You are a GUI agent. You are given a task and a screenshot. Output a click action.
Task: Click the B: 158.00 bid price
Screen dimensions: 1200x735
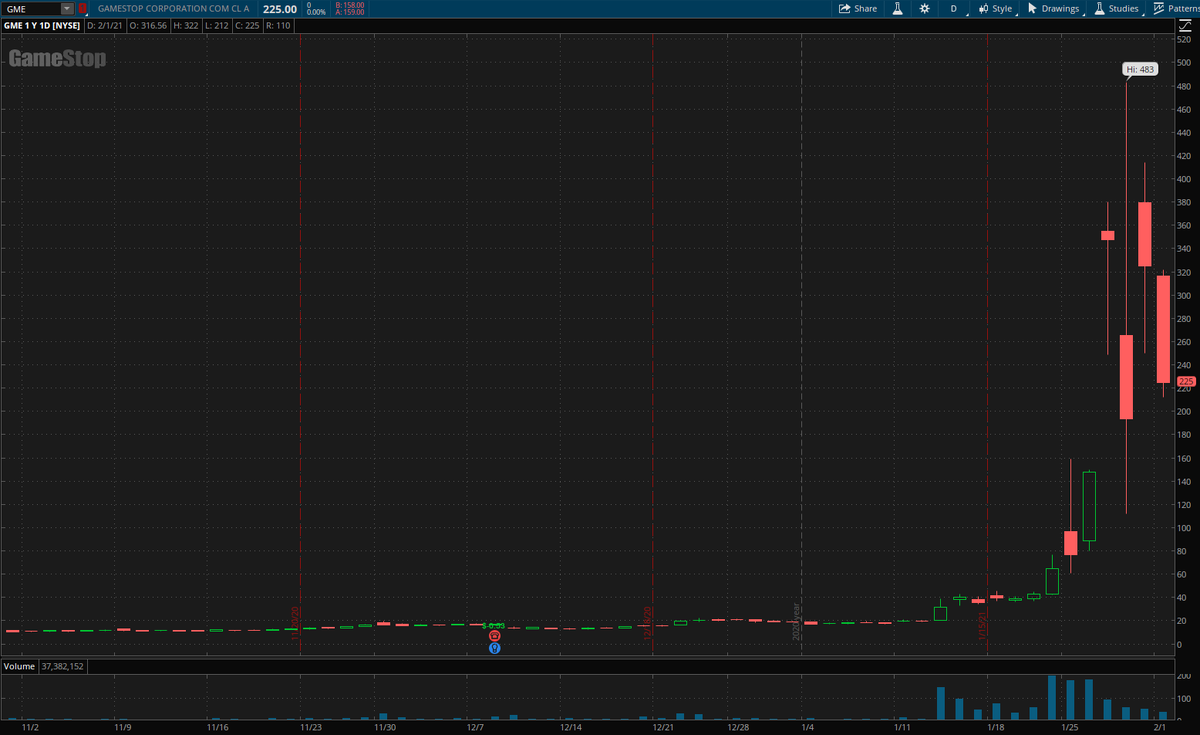(x=351, y=5)
